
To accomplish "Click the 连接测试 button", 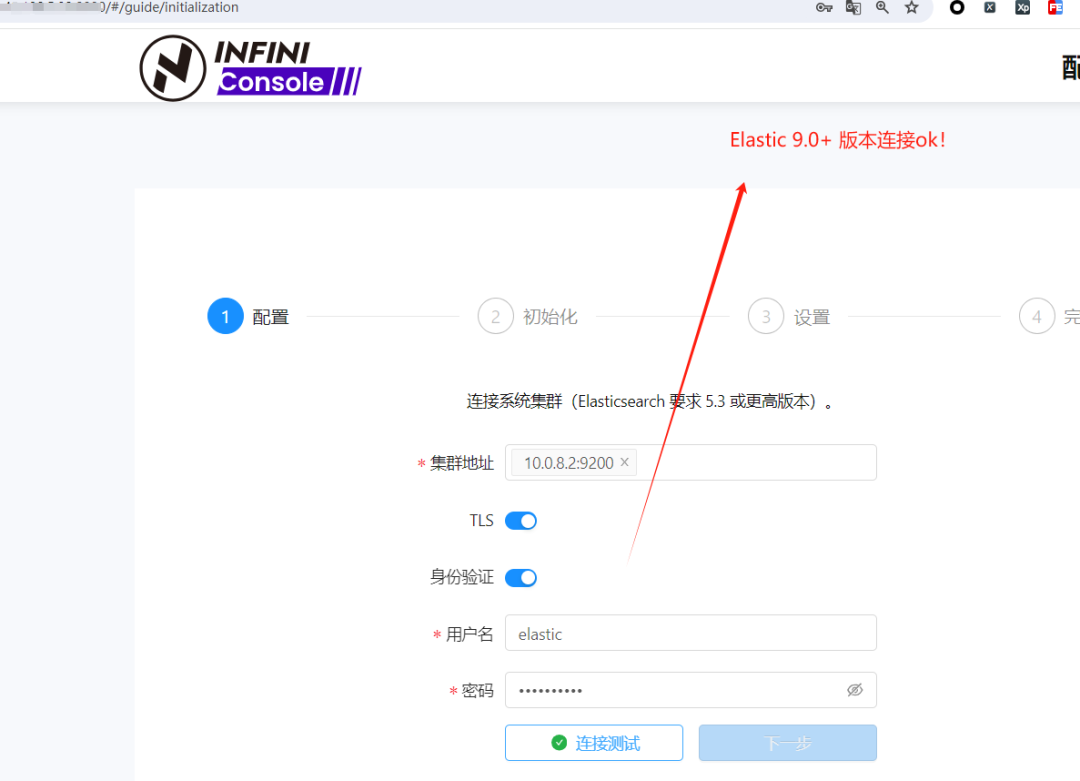I will pos(594,742).
